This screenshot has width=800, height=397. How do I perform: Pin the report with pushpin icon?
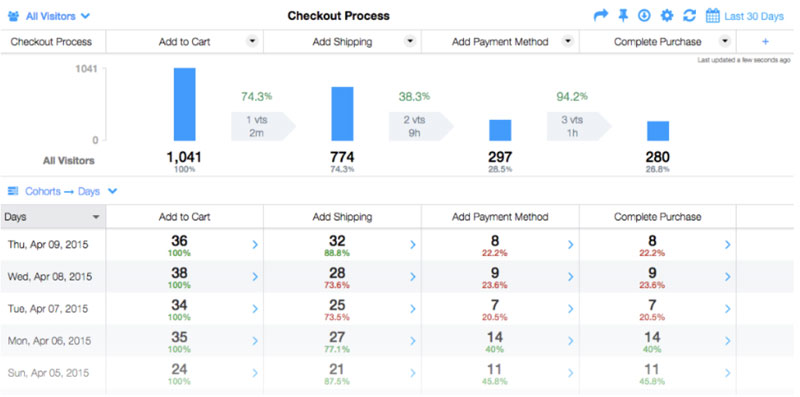click(623, 16)
